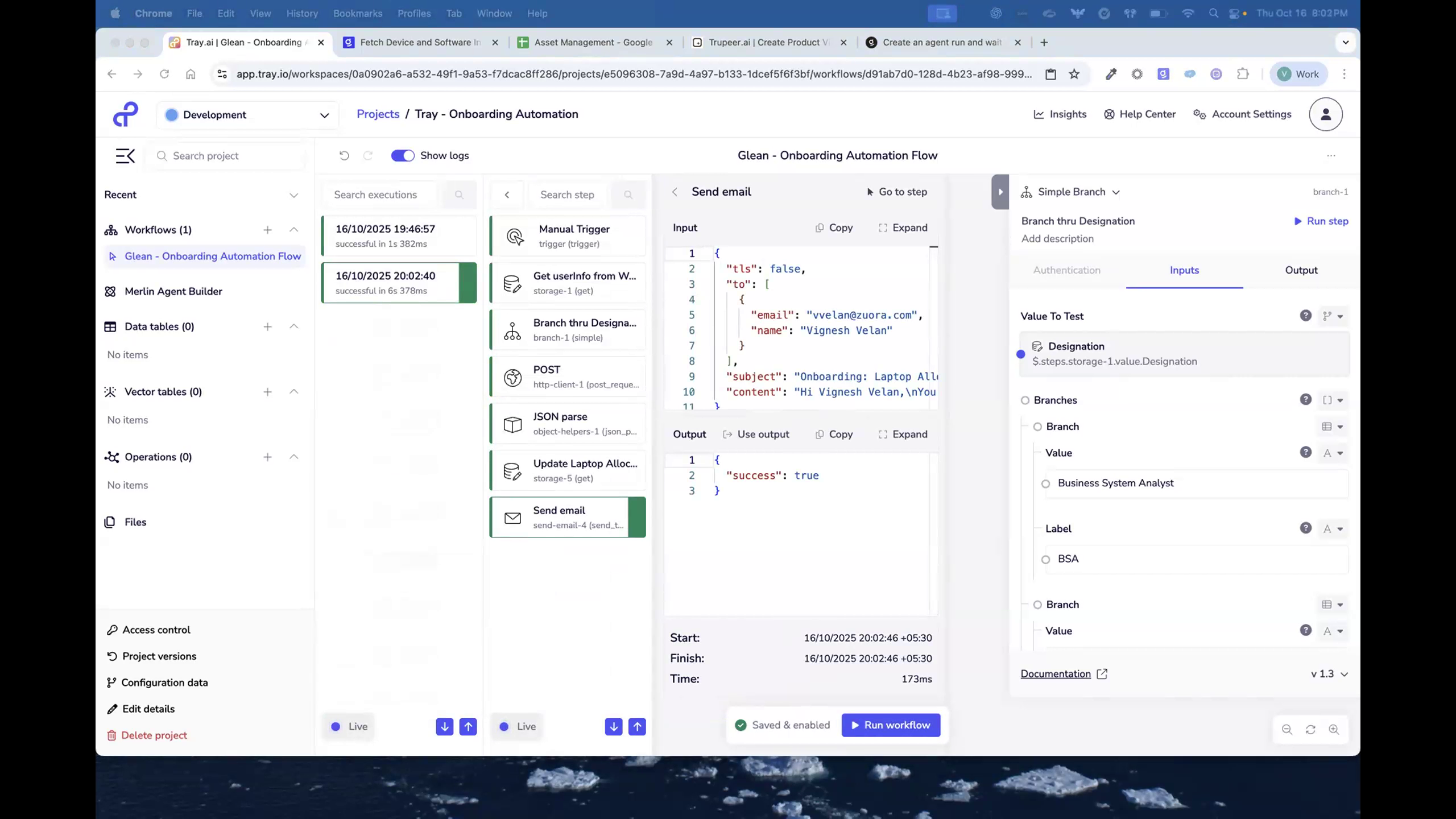Image resolution: width=1456 pixels, height=819 pixels.
Task: Click the Run workflow button
Action: (x=891, y=725)
